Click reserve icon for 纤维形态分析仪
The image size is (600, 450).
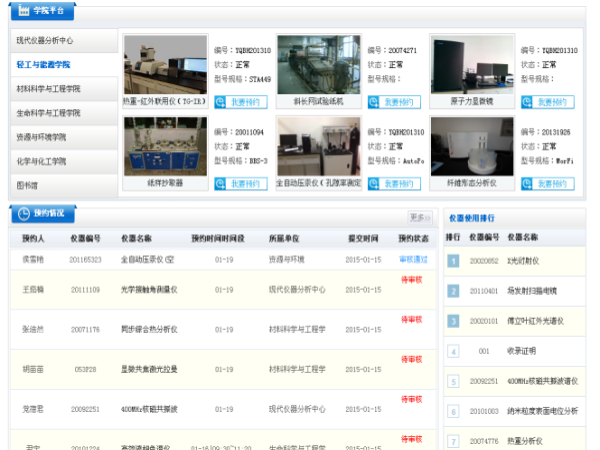coord(528,184)
